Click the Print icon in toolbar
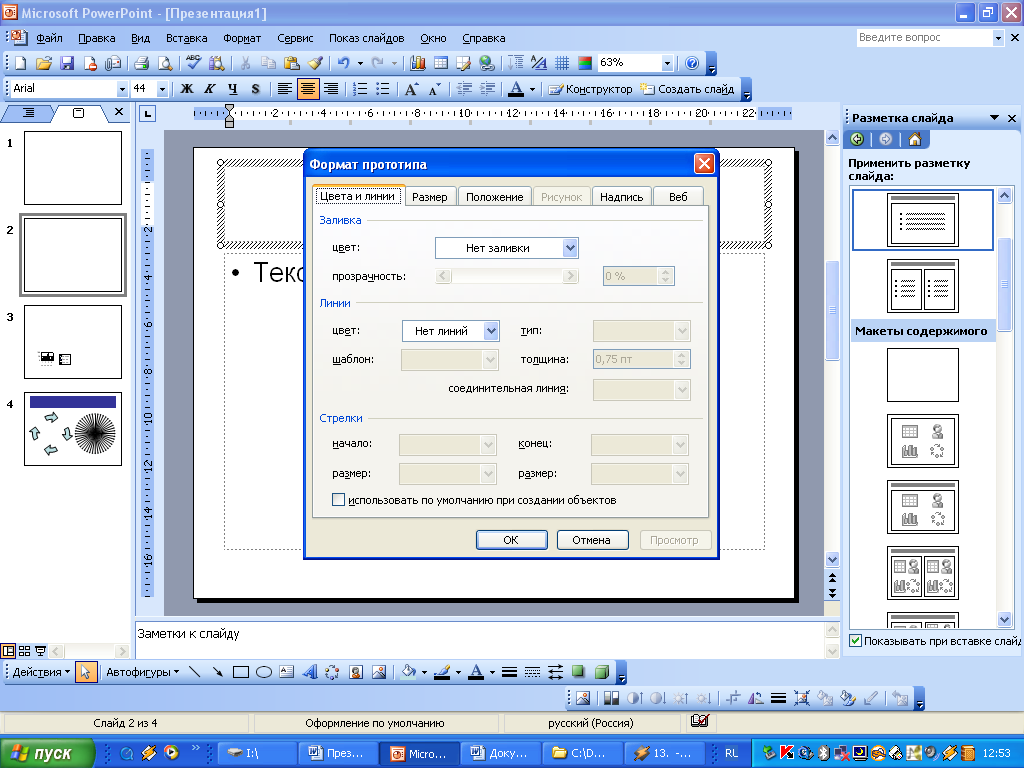This screenshot has height=768, width=1024. tap(142, 63)
